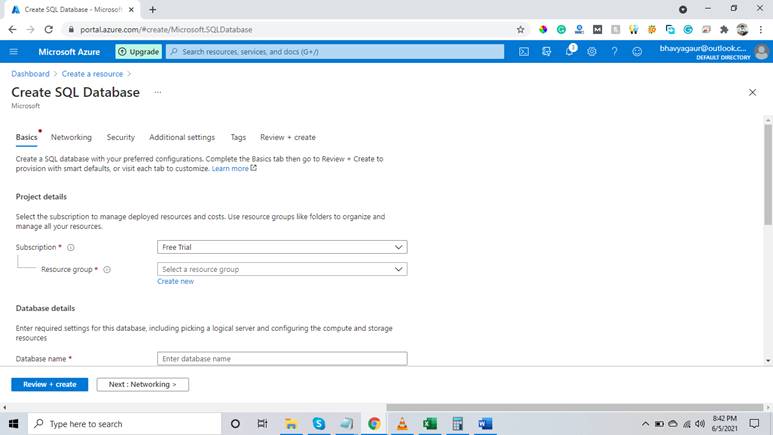This screenshot has height=435, width=773.
Task: Open the Chrome three-dot menu
Action: [x=761, y=30]
